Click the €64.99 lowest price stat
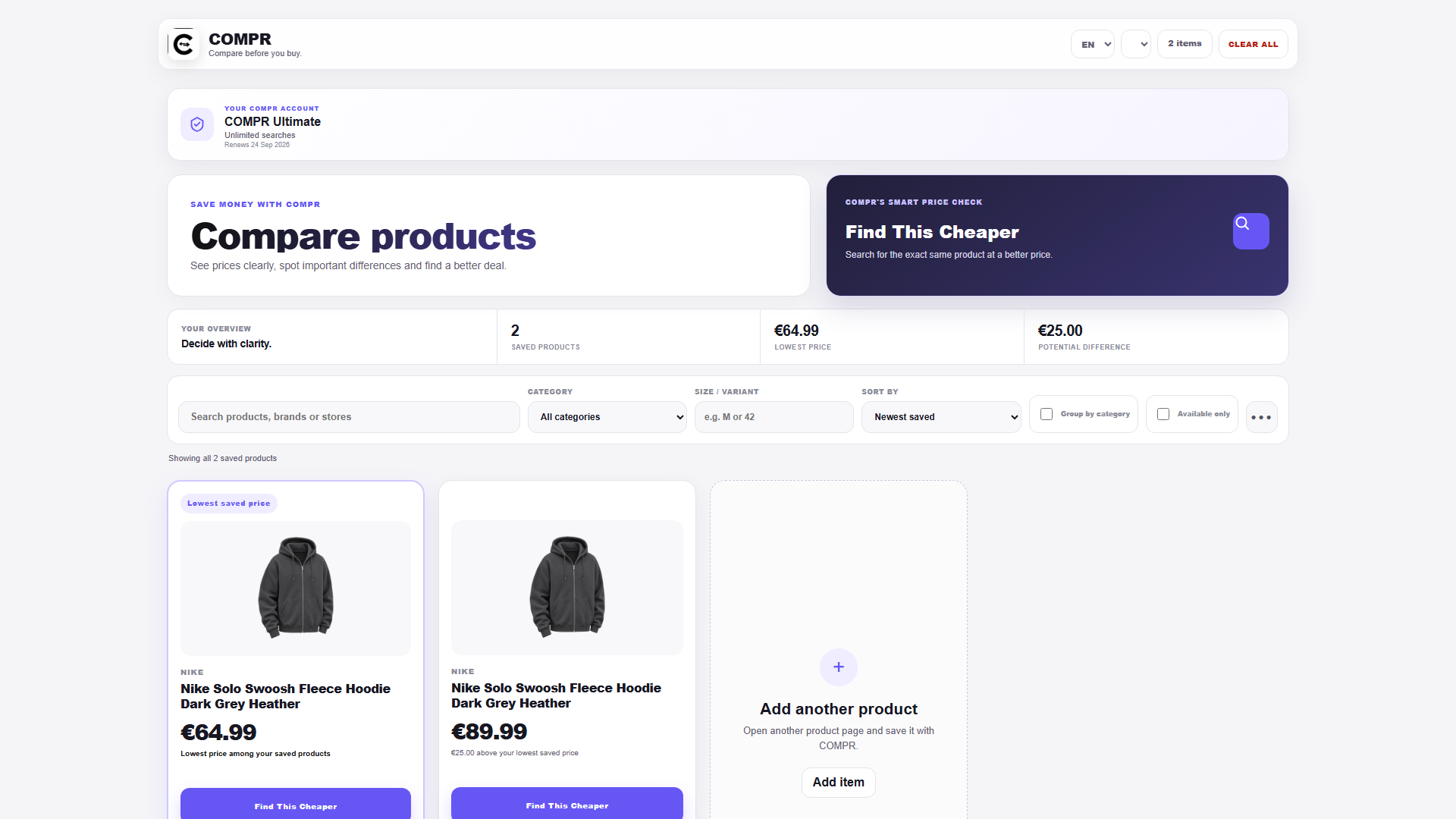 coord(796,331)
